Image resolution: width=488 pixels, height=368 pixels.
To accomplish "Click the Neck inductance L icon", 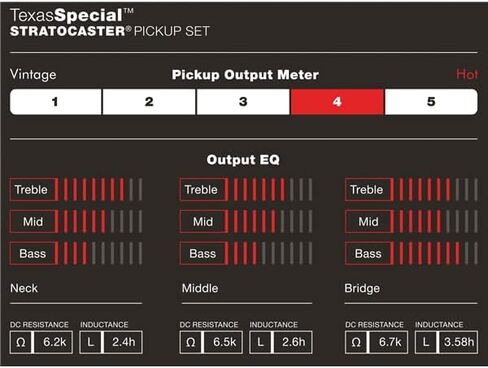I will tap(90, 342).
